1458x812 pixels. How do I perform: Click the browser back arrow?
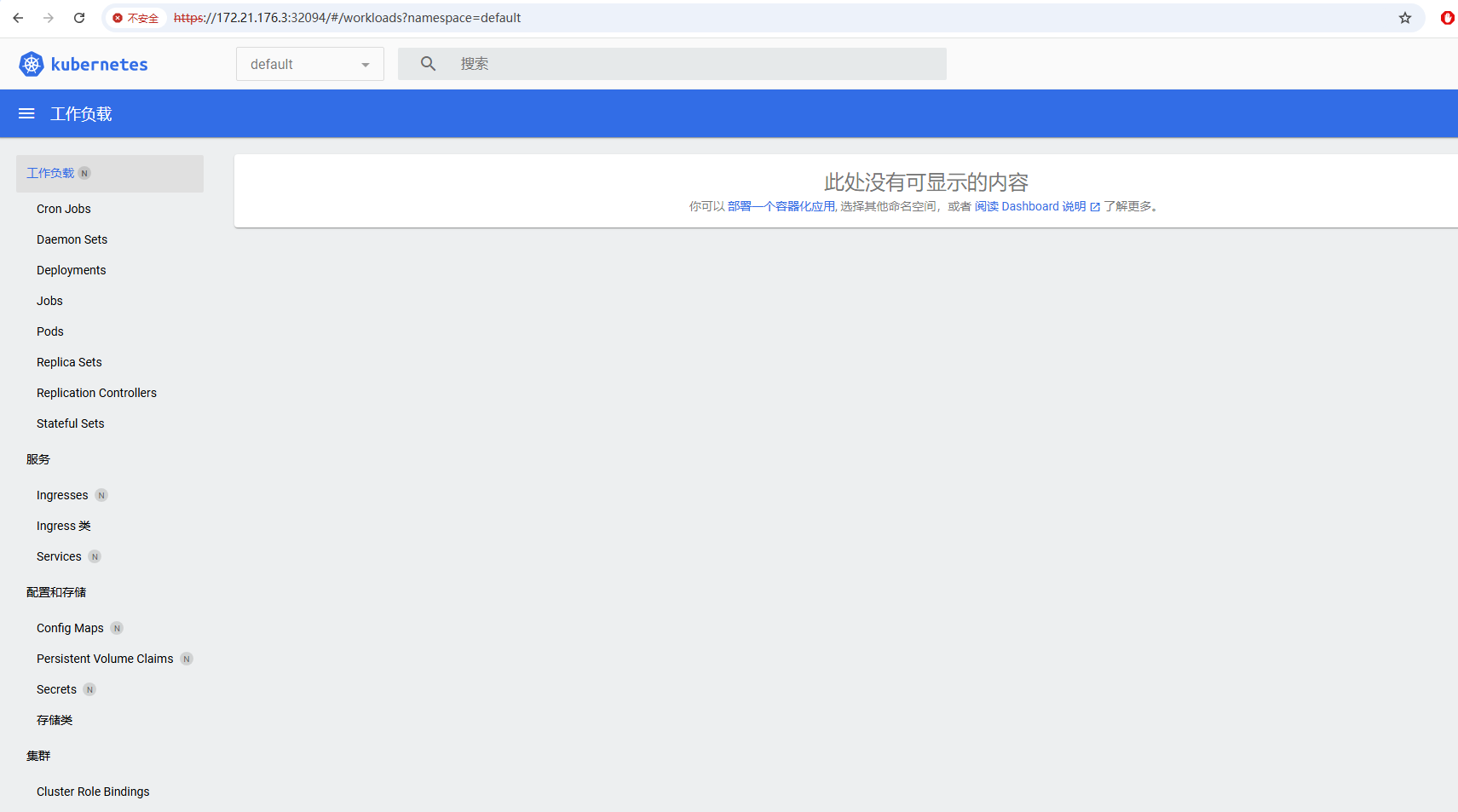pos(17,17)
